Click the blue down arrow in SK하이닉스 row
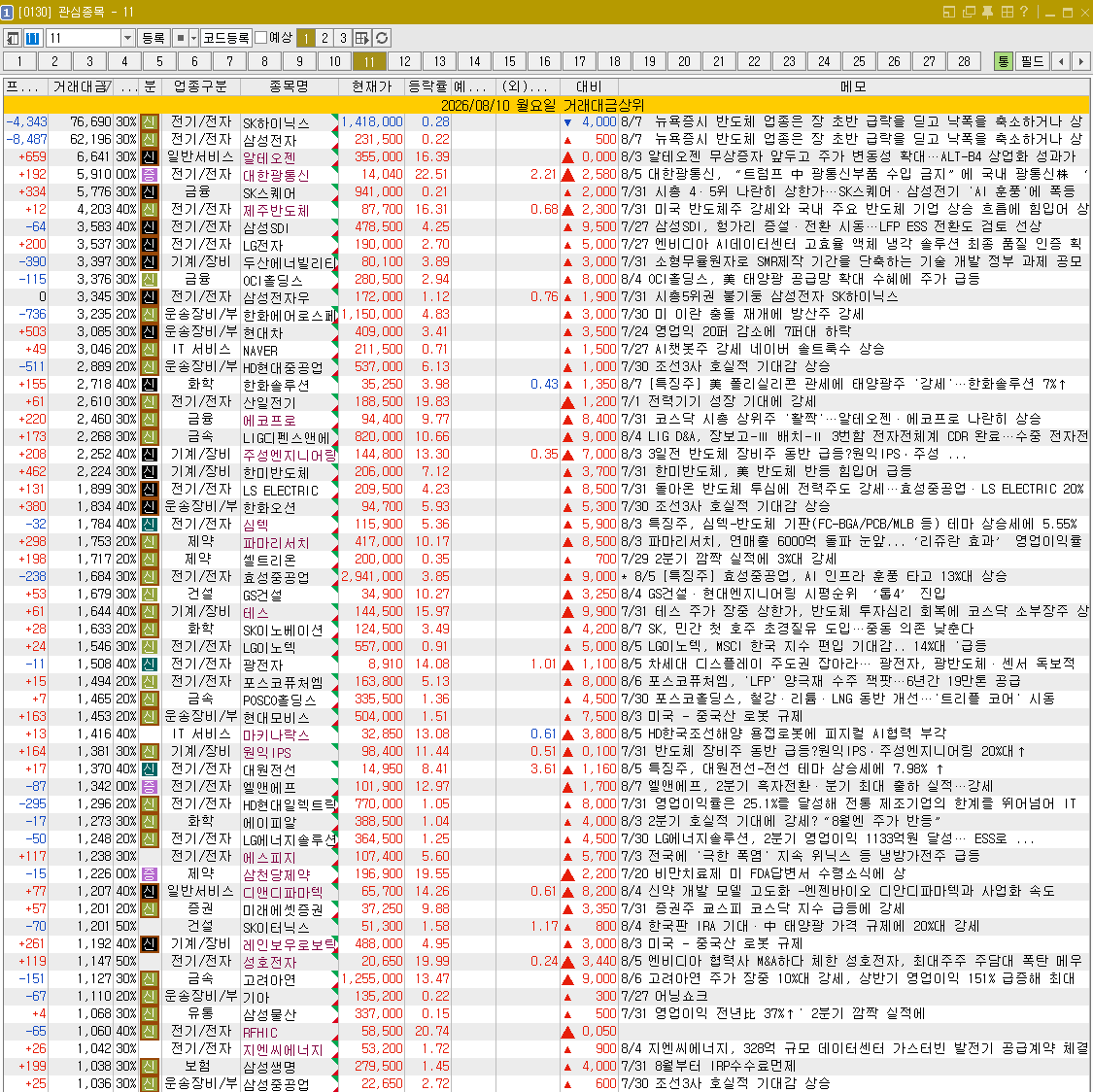The width and height of the screenshot is (1093, 1092). [x=567, y=122]
